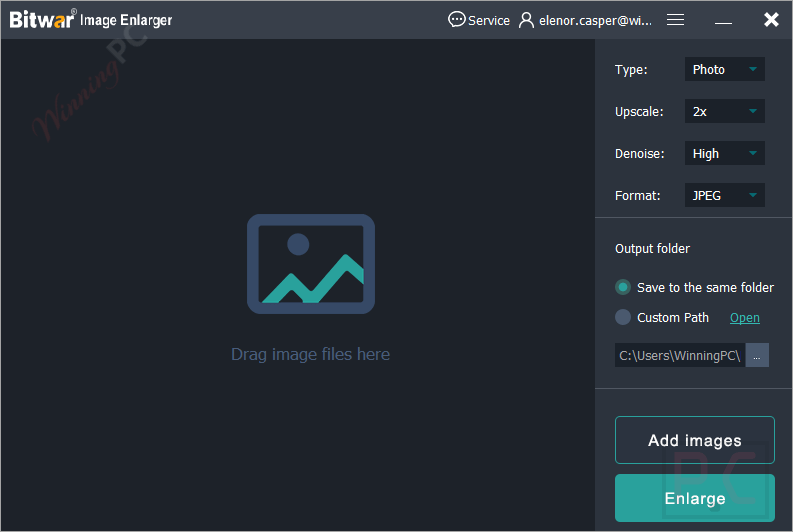Start the Enlarge process
The width and height of the screenshot is (793, 532).
click(x=694, y=498)
